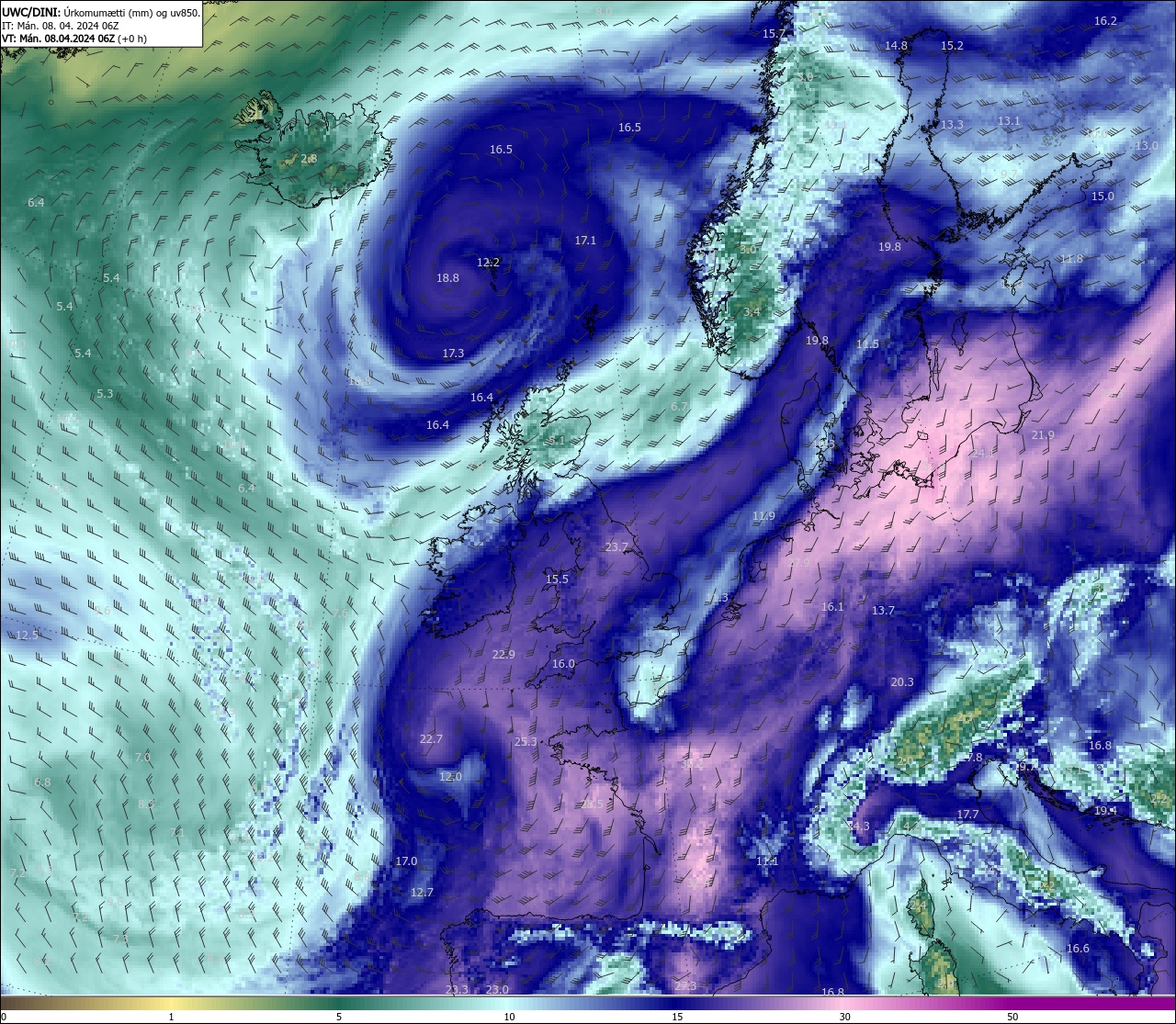Click the 17.3 map value
Viewport: 1176px width, 1024px height.
(x=453, y=353)
